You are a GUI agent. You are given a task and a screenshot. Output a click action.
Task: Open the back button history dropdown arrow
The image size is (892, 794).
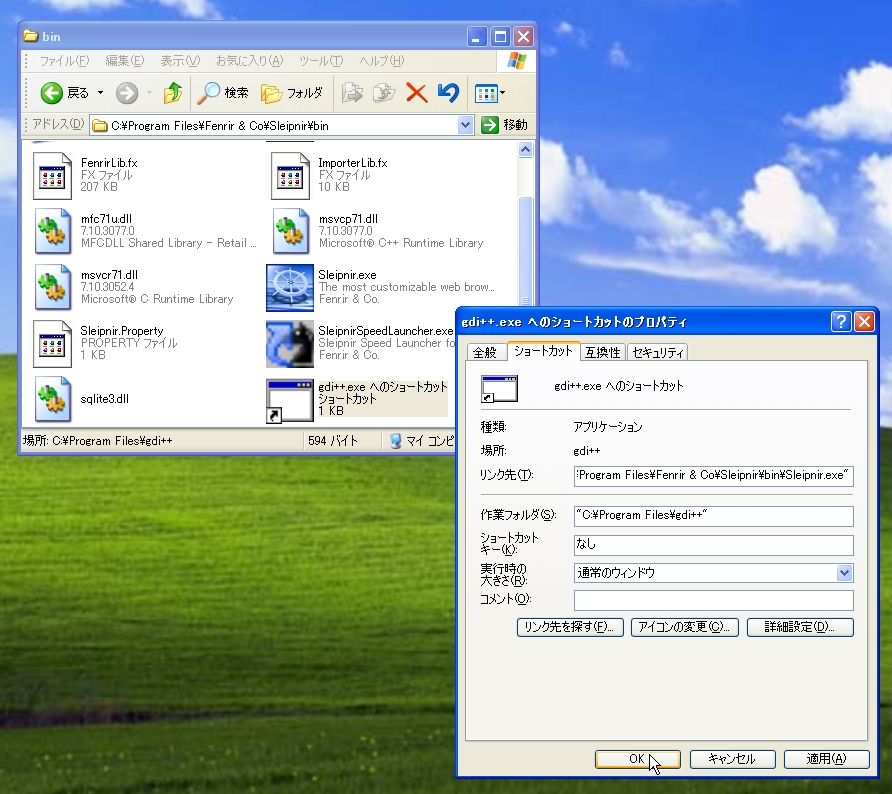101,93
